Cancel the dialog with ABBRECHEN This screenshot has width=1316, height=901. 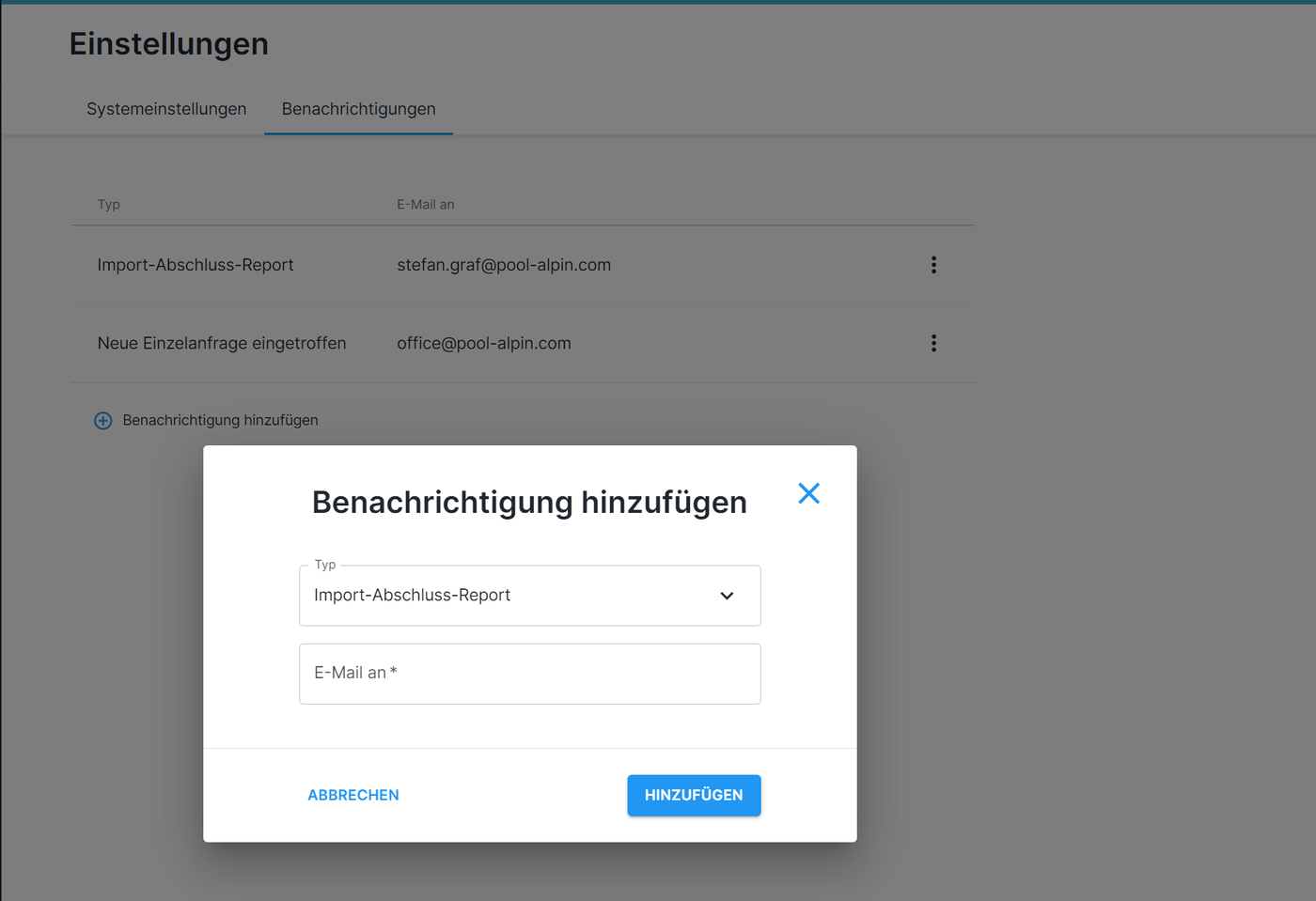(353, 795)
